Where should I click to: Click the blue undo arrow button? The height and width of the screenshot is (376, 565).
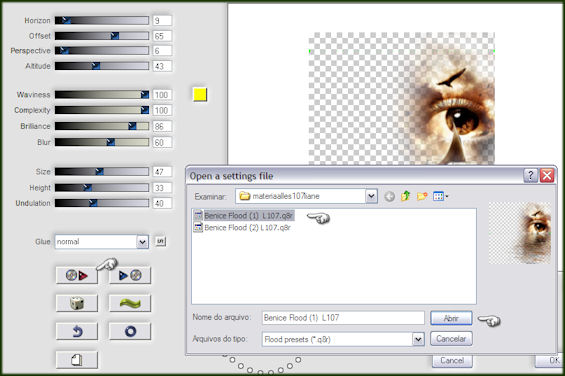point(77,331)
